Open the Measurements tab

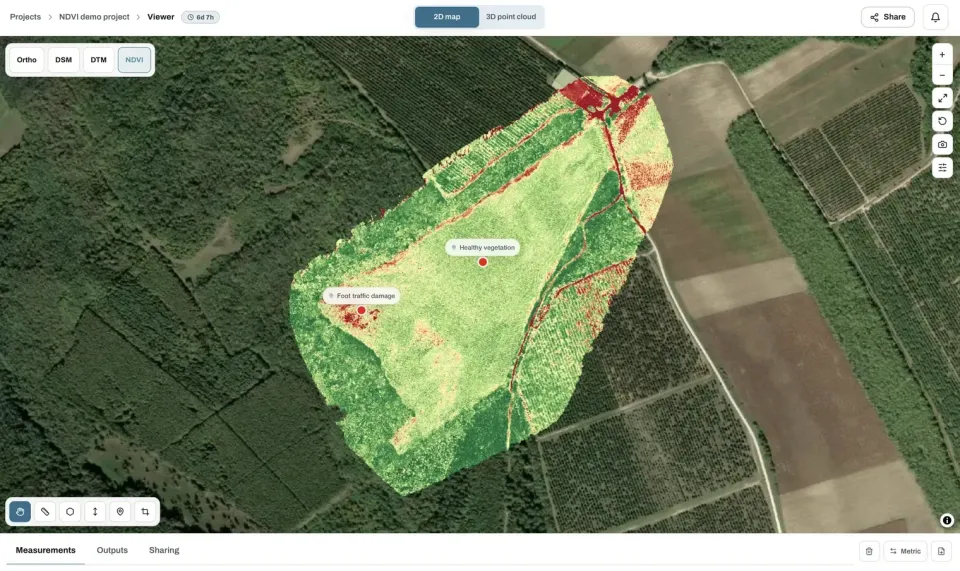[45, 550]
